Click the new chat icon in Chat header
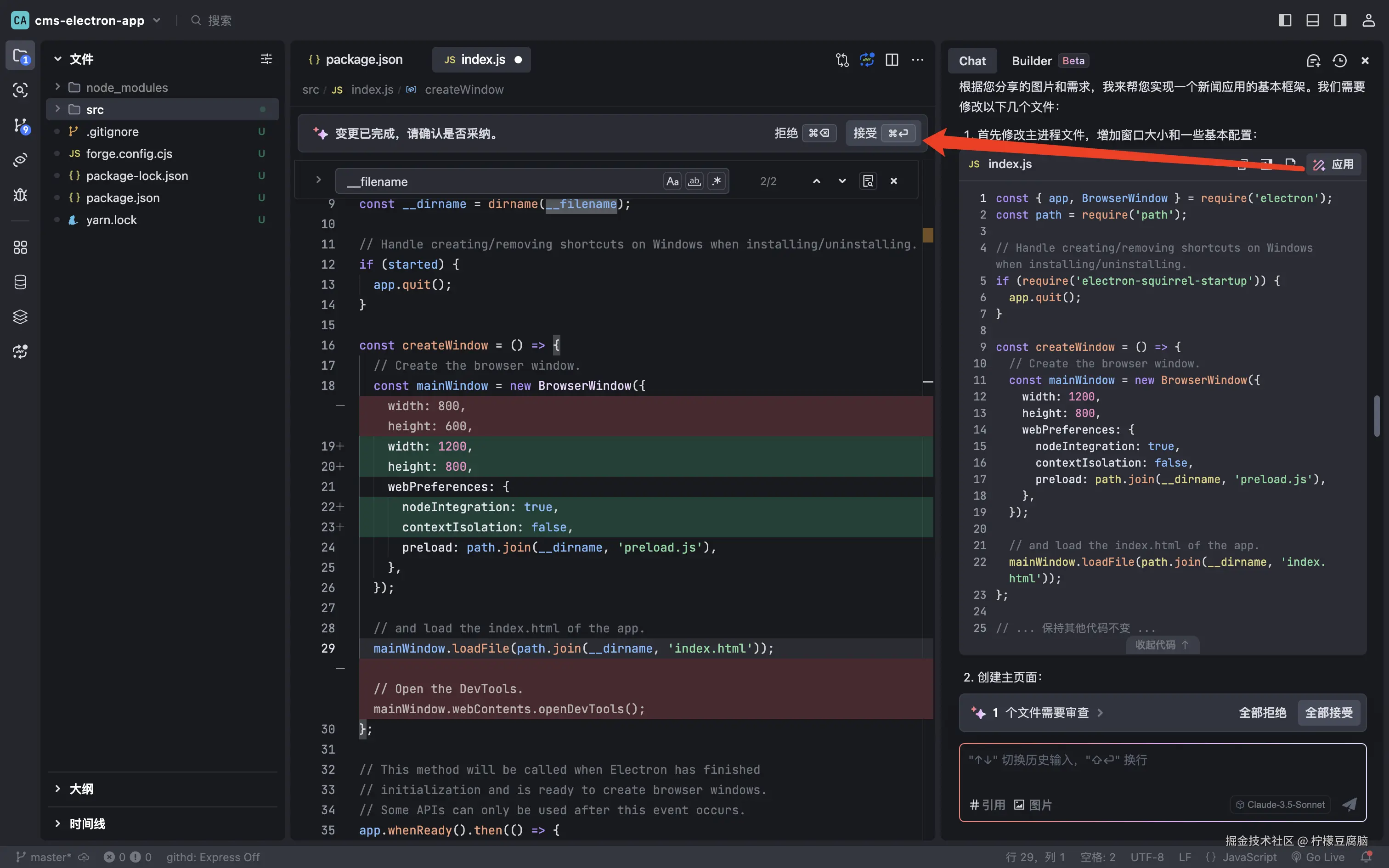This screenshot has height=868, width=1389. point(1313,61)
